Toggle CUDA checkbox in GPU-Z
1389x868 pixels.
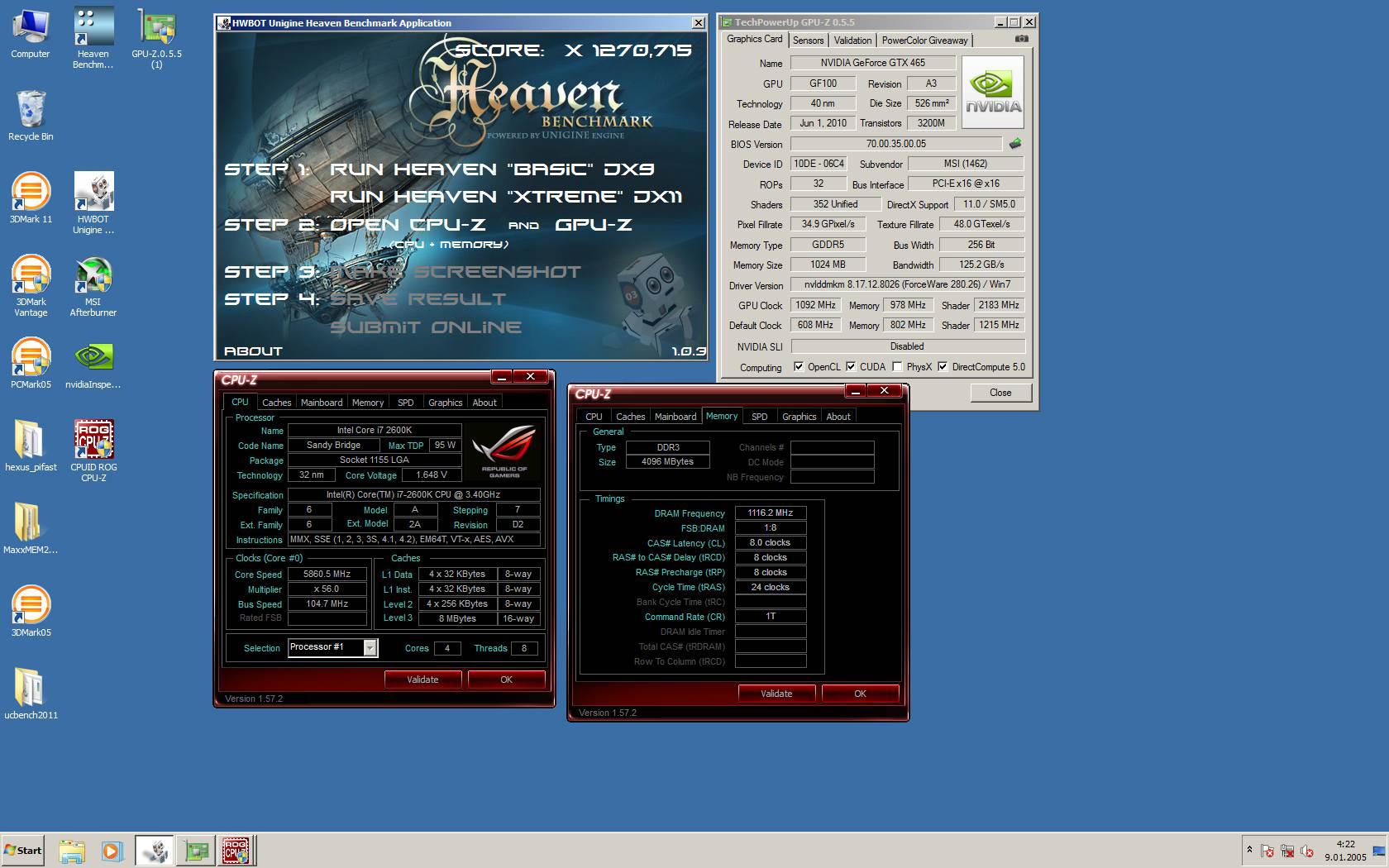tap(851, 367)
